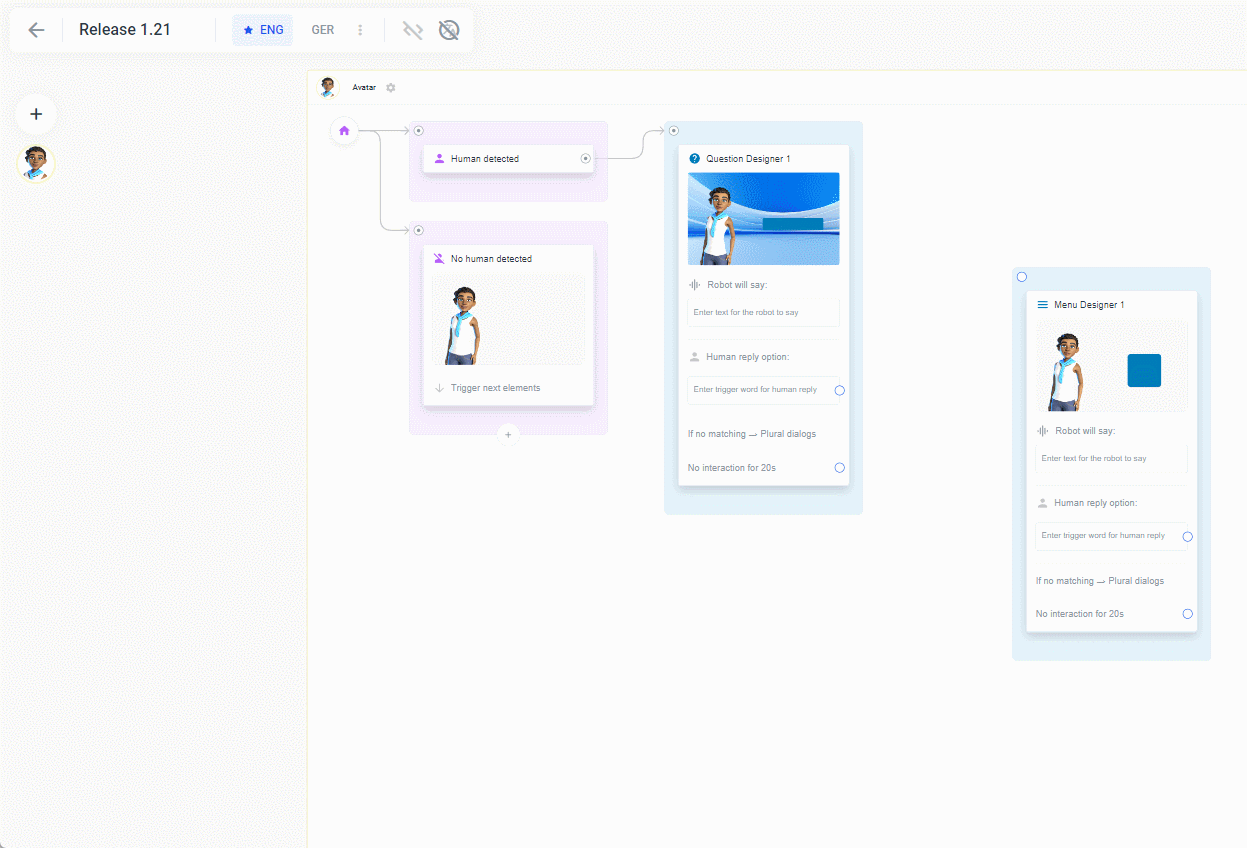Select the avatar thumbnail in left sidebar
This screenshot has width=1247, height=848.
pos(36,163)
